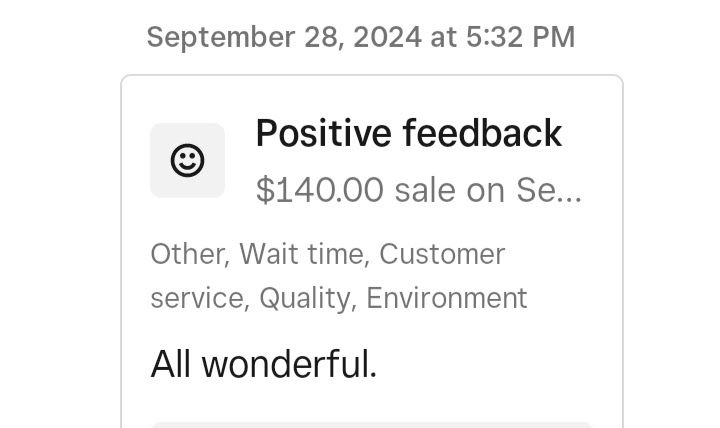Image resolution: width=720 pixels, height=428 pixels.
Task: Click the word "Positive" in card title
Action: pyautogui.click(x=323, y=134)
